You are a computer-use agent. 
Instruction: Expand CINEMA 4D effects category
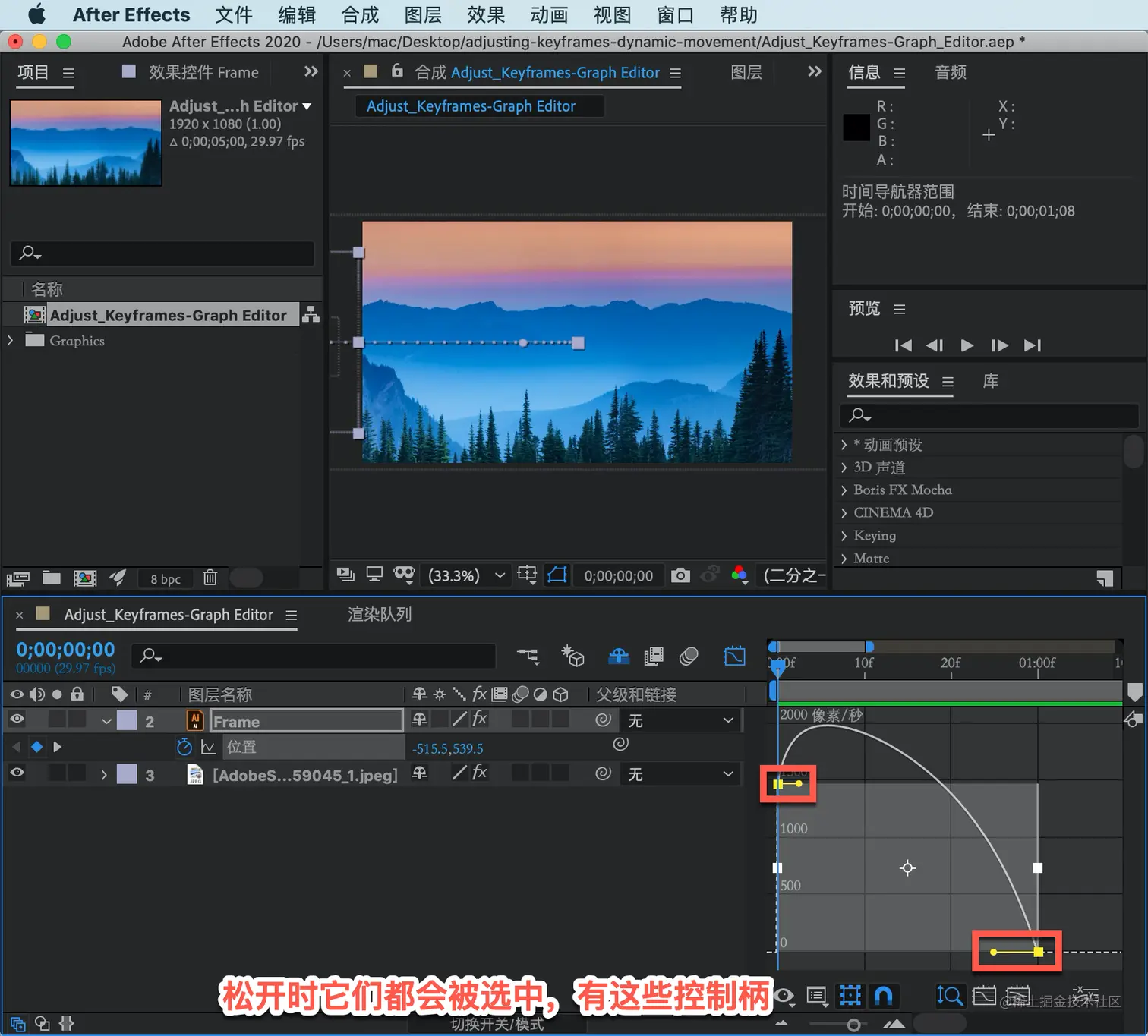point(844,512)
